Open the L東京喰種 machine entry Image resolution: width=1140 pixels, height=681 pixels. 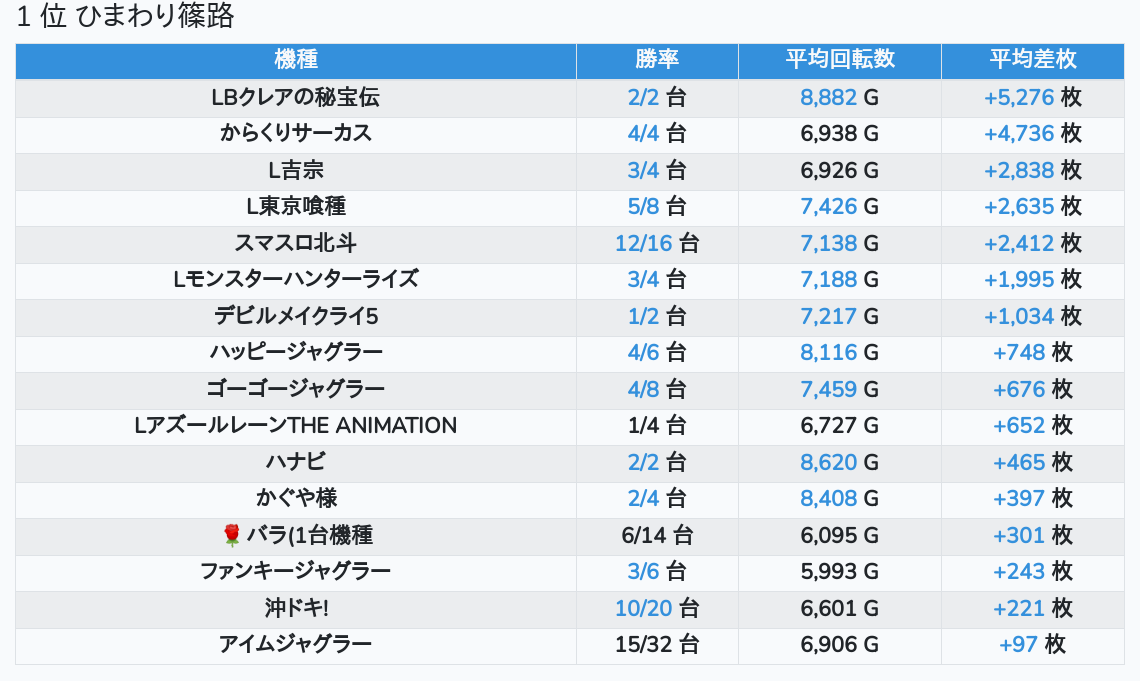tap(295, 206)
